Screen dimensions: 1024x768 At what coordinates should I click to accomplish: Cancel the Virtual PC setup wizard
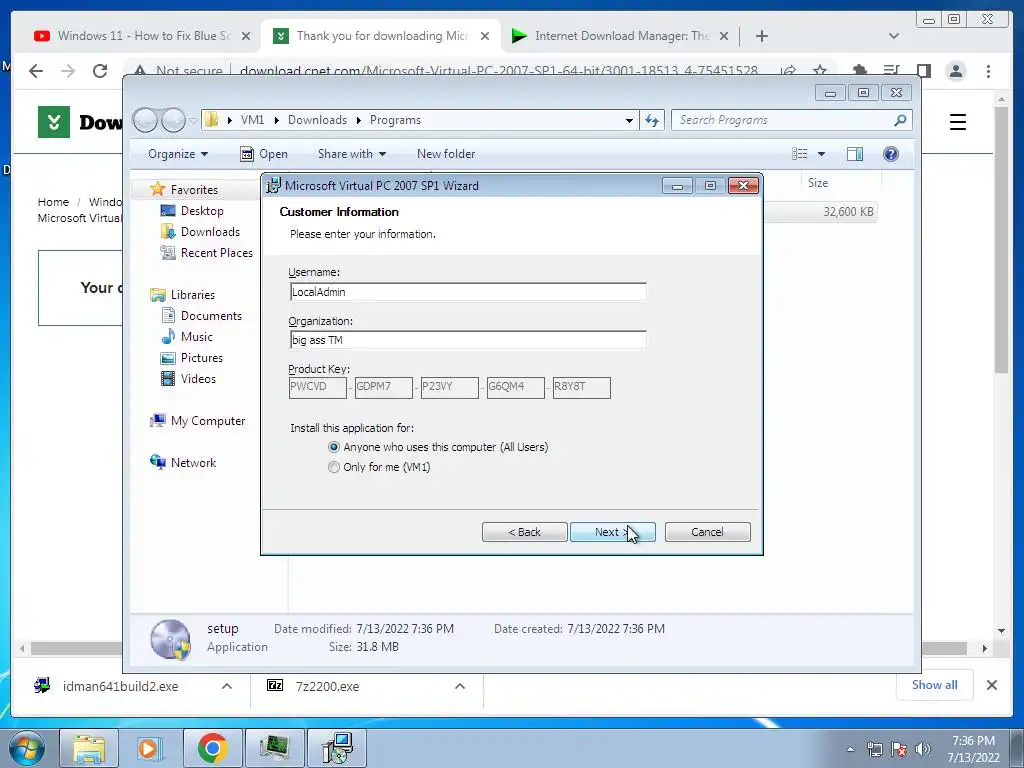(707, 532)
